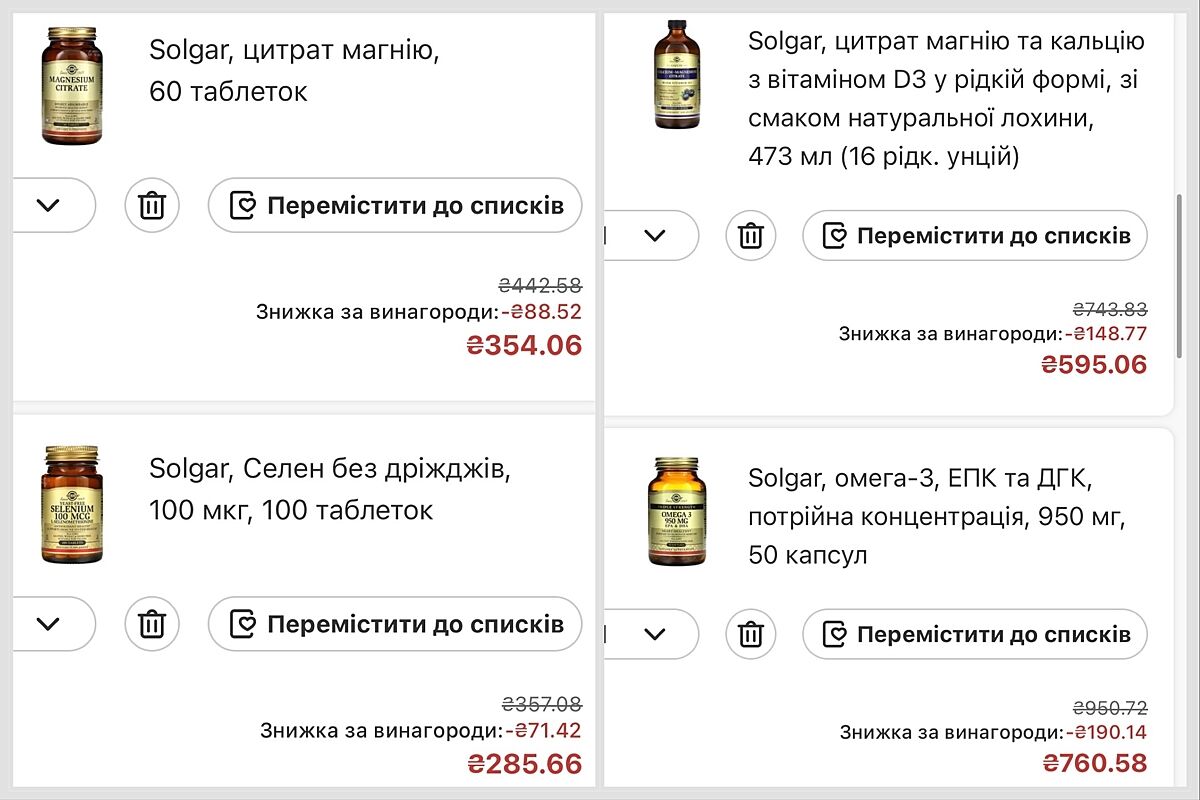The width and height of the screenshot is (1200, 800).
Task: Delete Solgar magnesium citrate 60 tablets item
Action: (152, 206)
